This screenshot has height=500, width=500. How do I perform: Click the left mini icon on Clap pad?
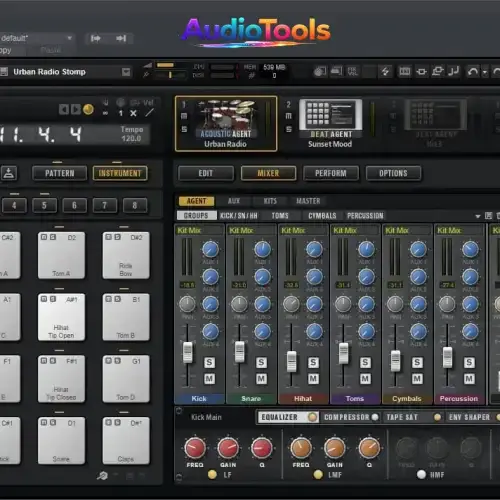coord(109,422)
